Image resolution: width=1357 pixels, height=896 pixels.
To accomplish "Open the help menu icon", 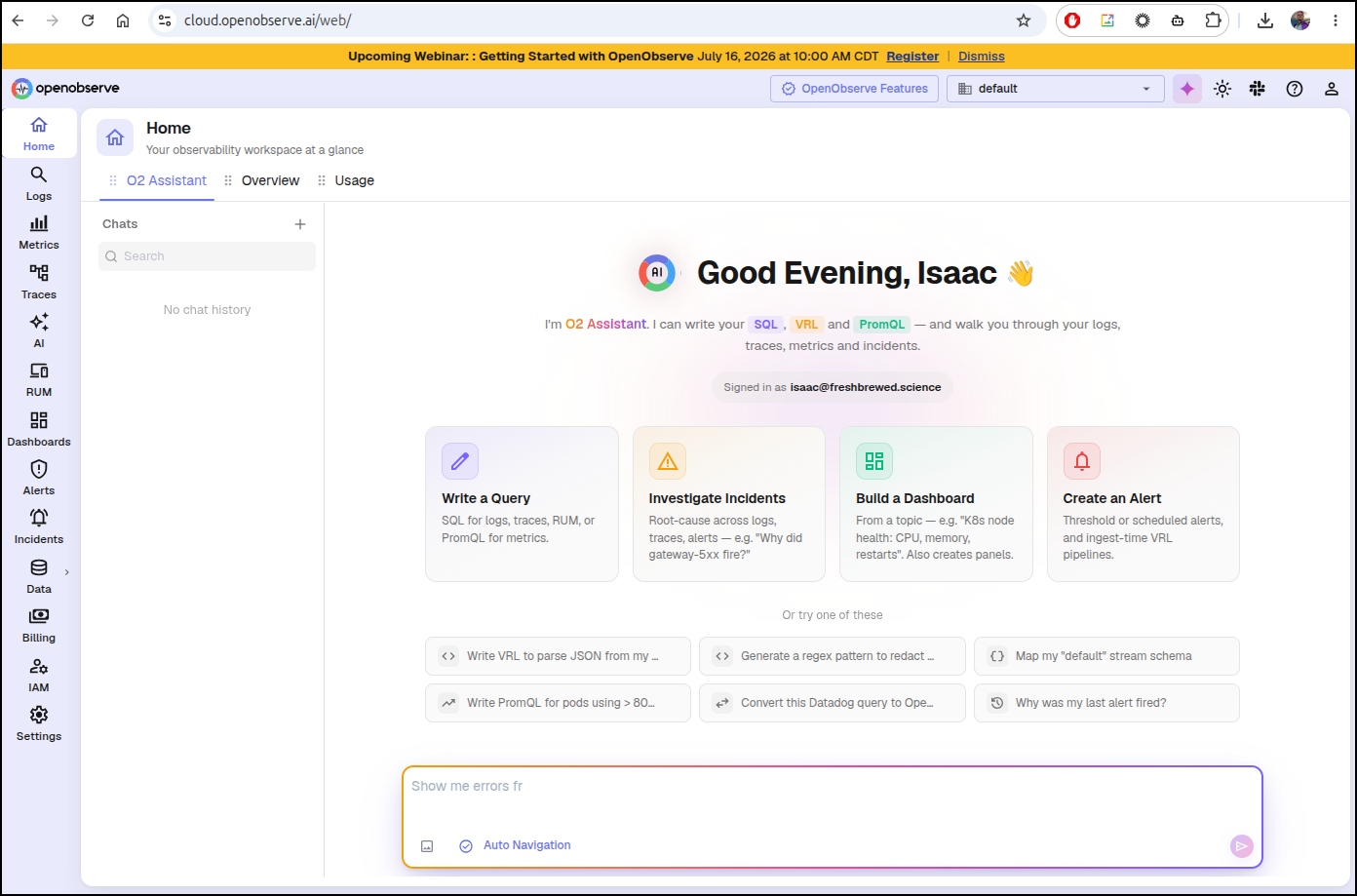I will pos(1295,89).
